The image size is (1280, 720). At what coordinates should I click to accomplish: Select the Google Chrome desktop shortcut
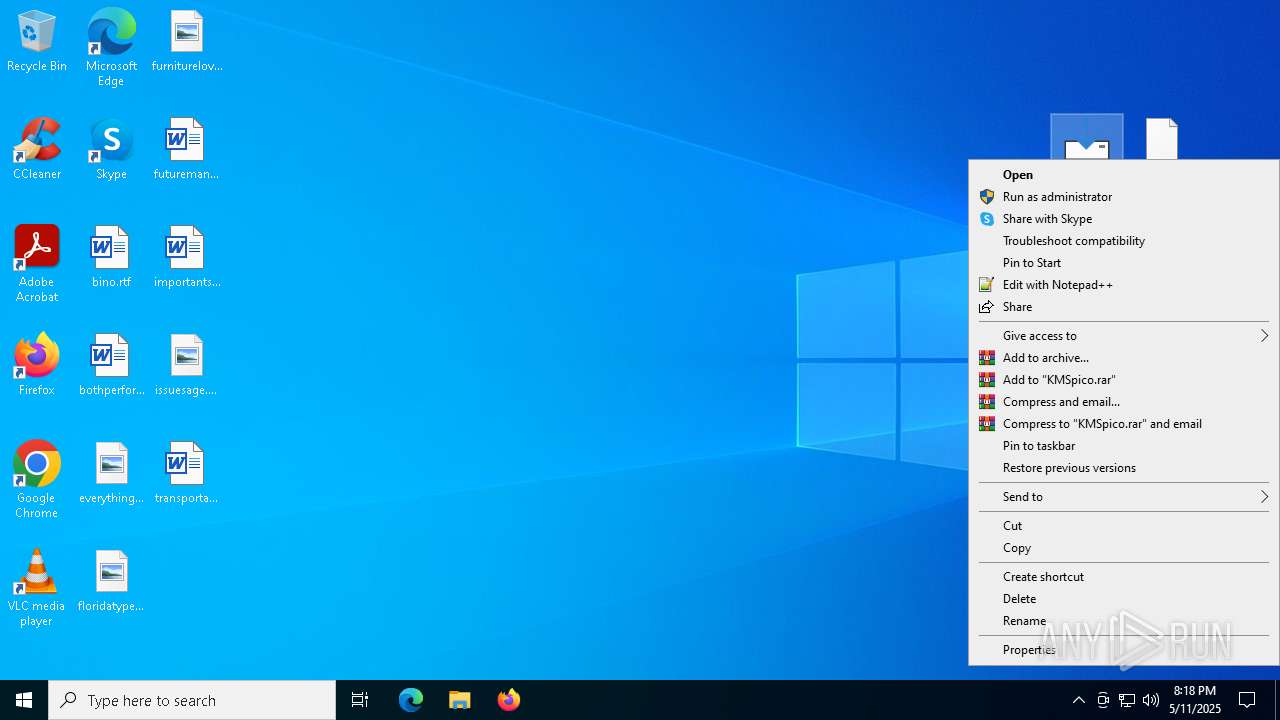tap(37, 480)
